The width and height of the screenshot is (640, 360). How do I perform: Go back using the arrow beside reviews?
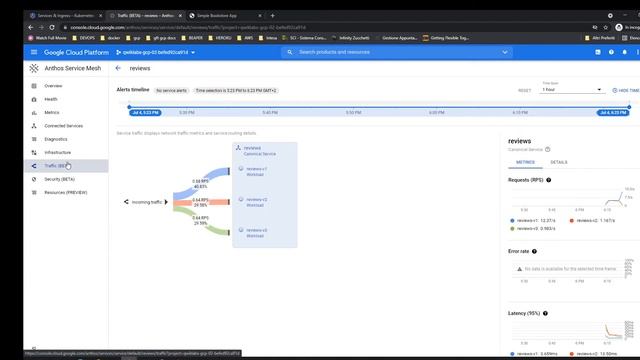coord(118,68)
